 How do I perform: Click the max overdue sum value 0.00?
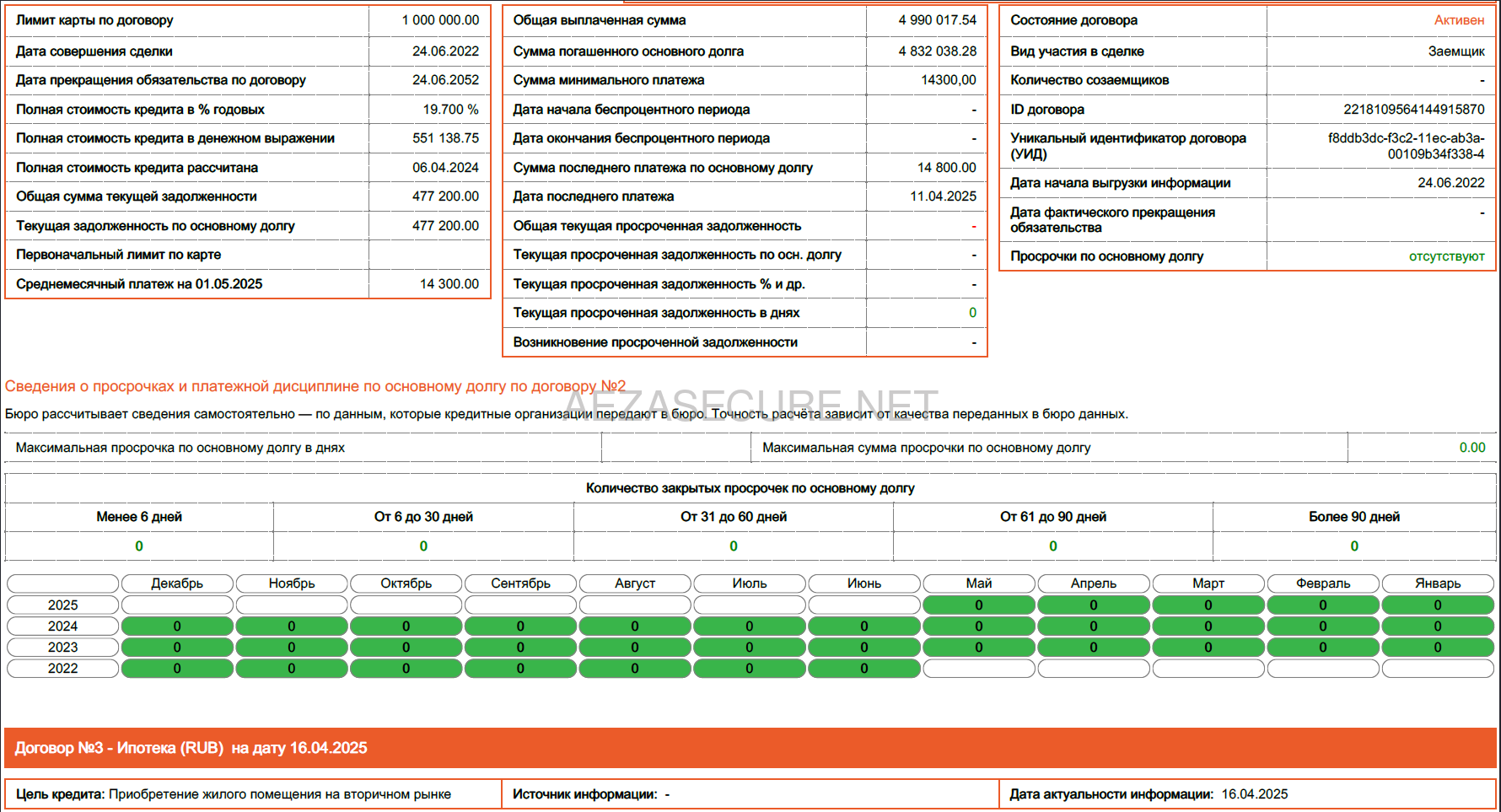tap(1472, 448)
